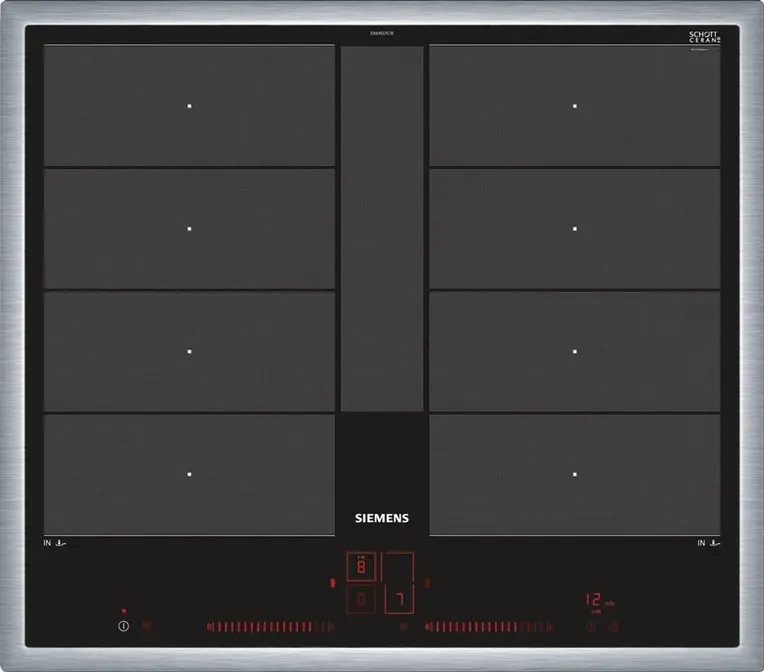The image size is (764, 672).
Task: Tap center dot of bottom-right cooking zone
Action: click(575, 474)
